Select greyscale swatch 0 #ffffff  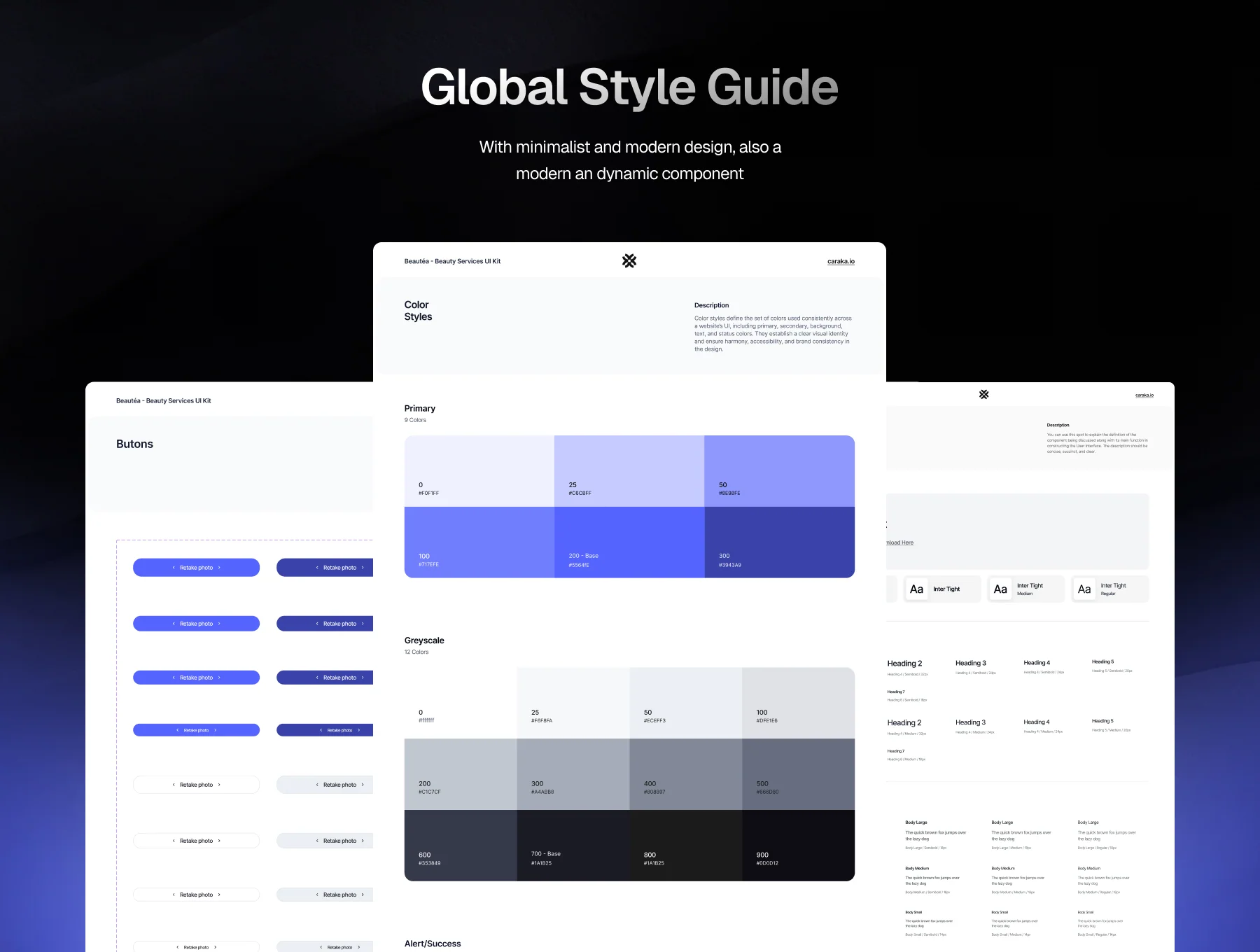pos(461,703)
